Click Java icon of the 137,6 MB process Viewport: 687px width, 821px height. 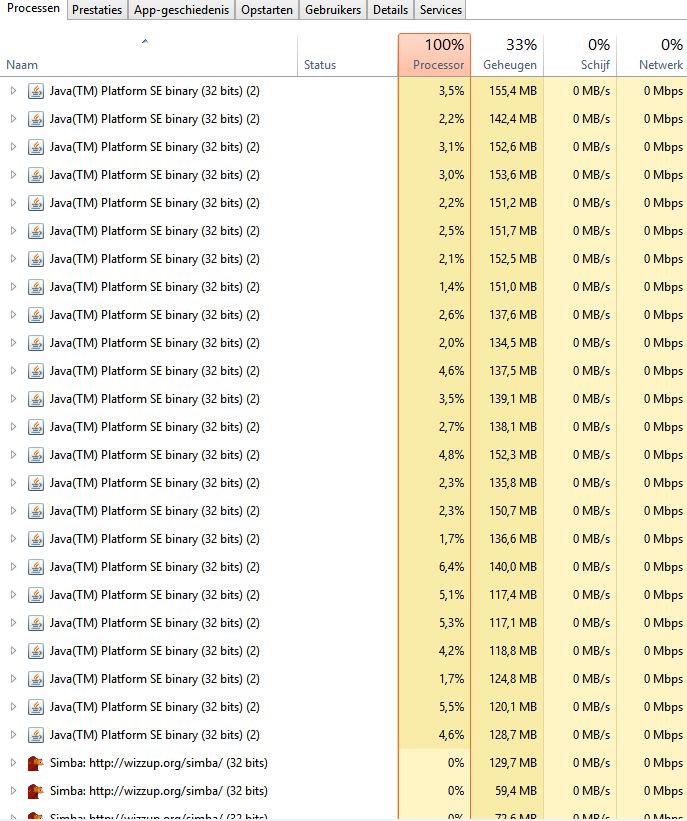coord(36,315)
